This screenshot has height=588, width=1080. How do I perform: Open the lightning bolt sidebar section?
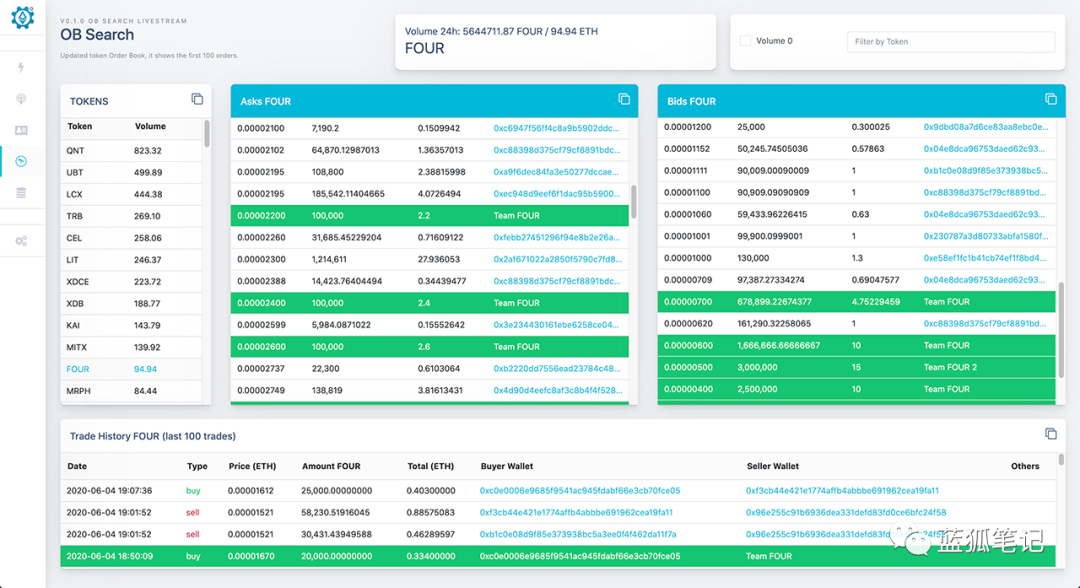[21, 68]
